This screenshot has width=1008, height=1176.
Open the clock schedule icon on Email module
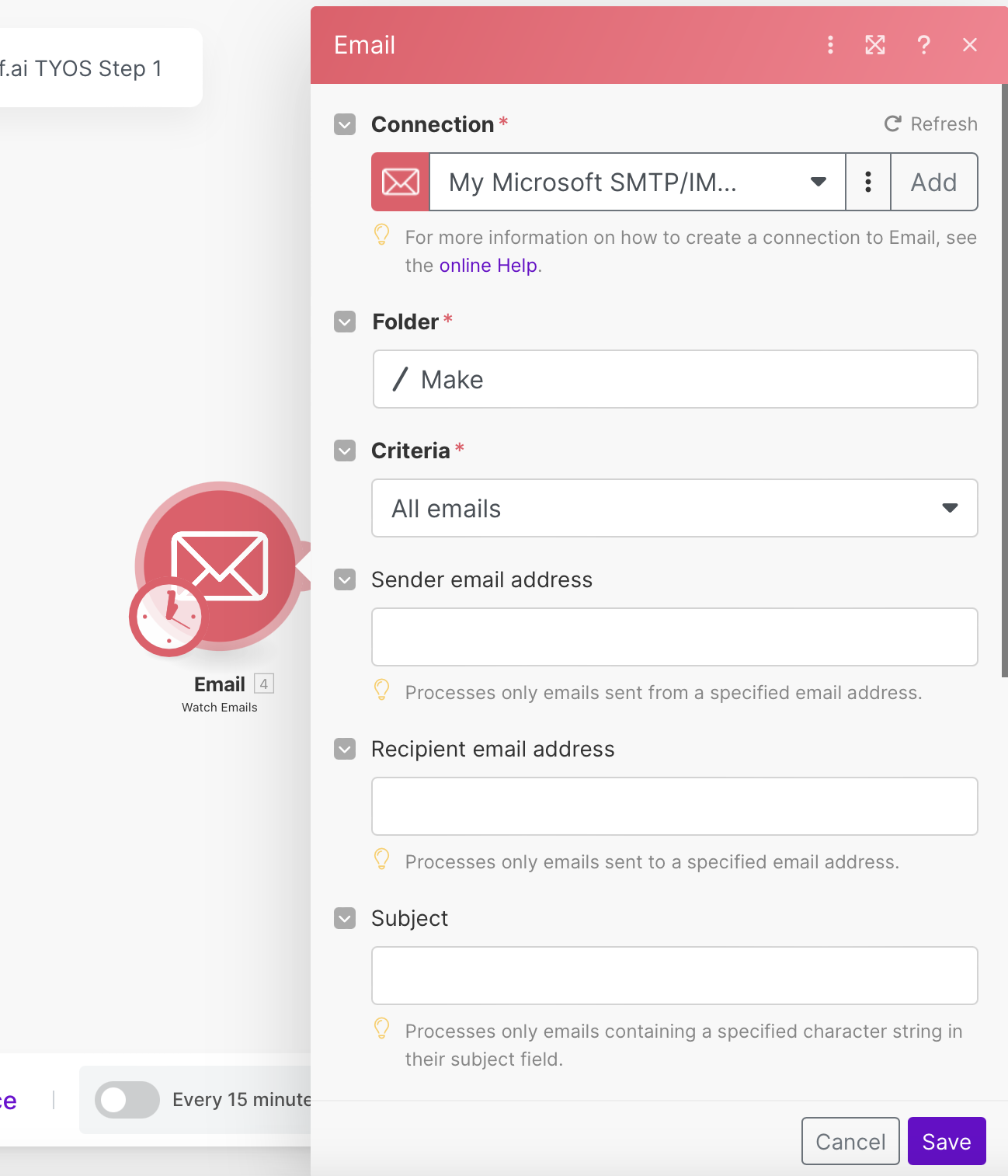click(x=169, y=618)
